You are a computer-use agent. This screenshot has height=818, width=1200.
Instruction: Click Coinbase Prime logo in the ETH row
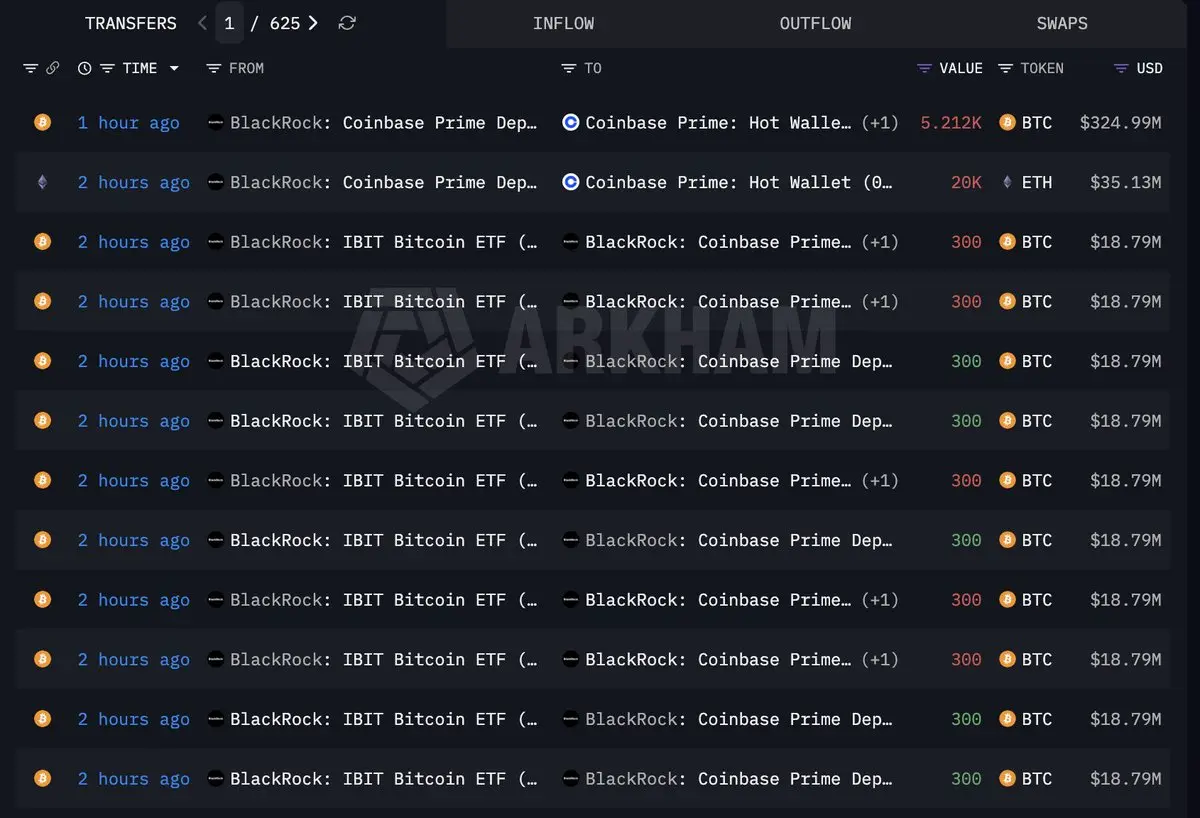(571, 183)
